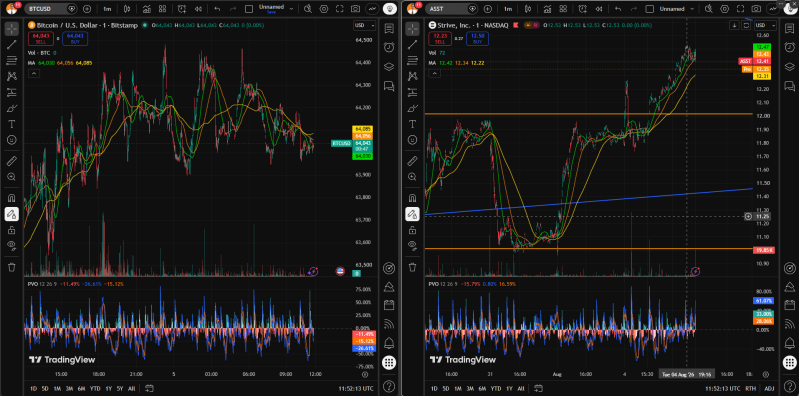Open chart settings in BTCUSD toolbar
Screen dimensions: 799x396
[x=324, y=9]
